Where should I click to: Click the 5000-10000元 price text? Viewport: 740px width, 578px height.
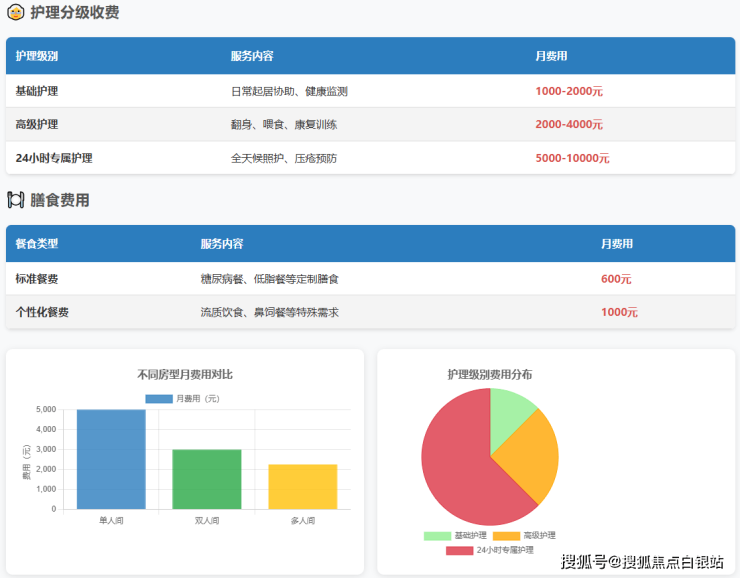click(572, 158)
